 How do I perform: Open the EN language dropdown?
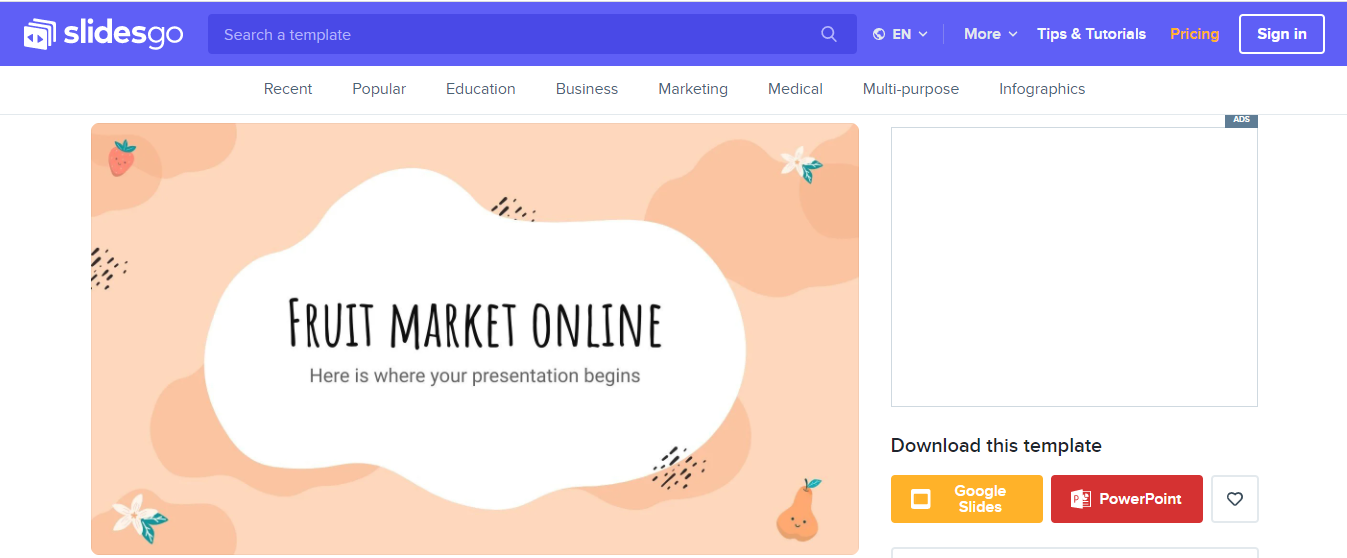click(x=902, y=34)
